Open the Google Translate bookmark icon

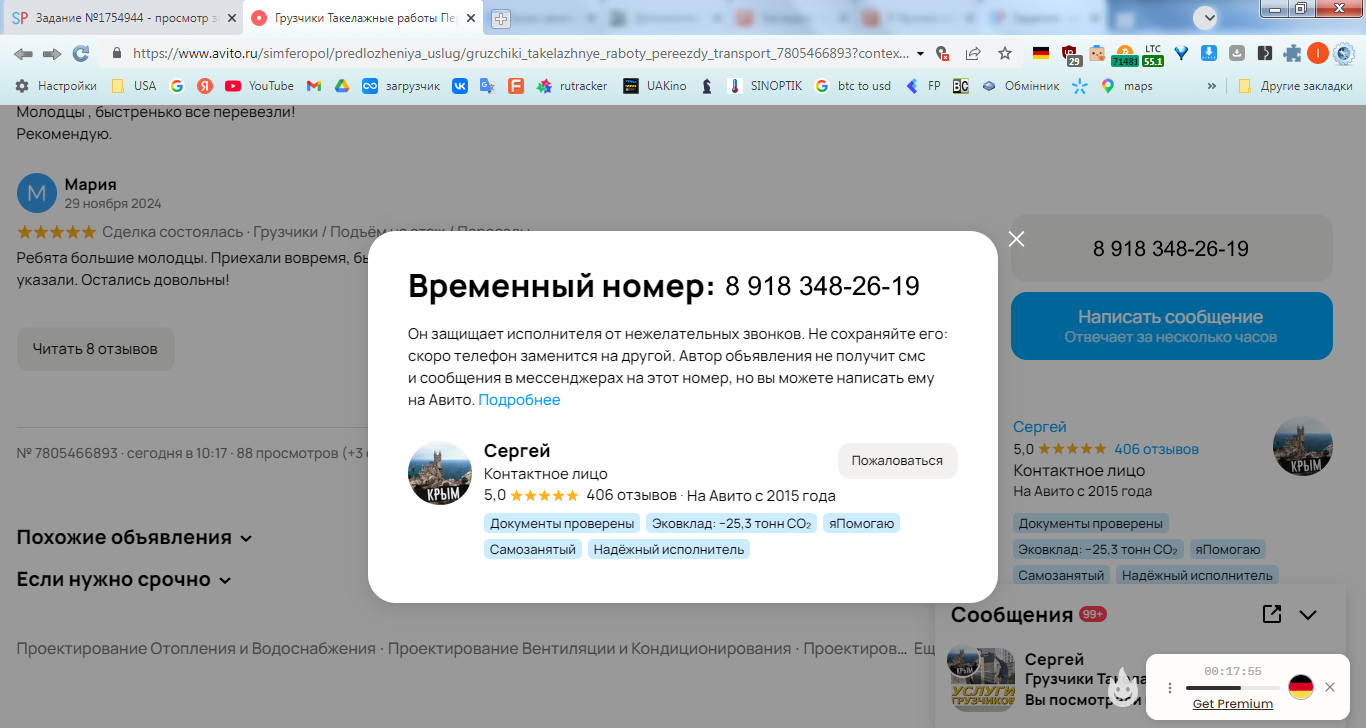(x=487, y=86)
